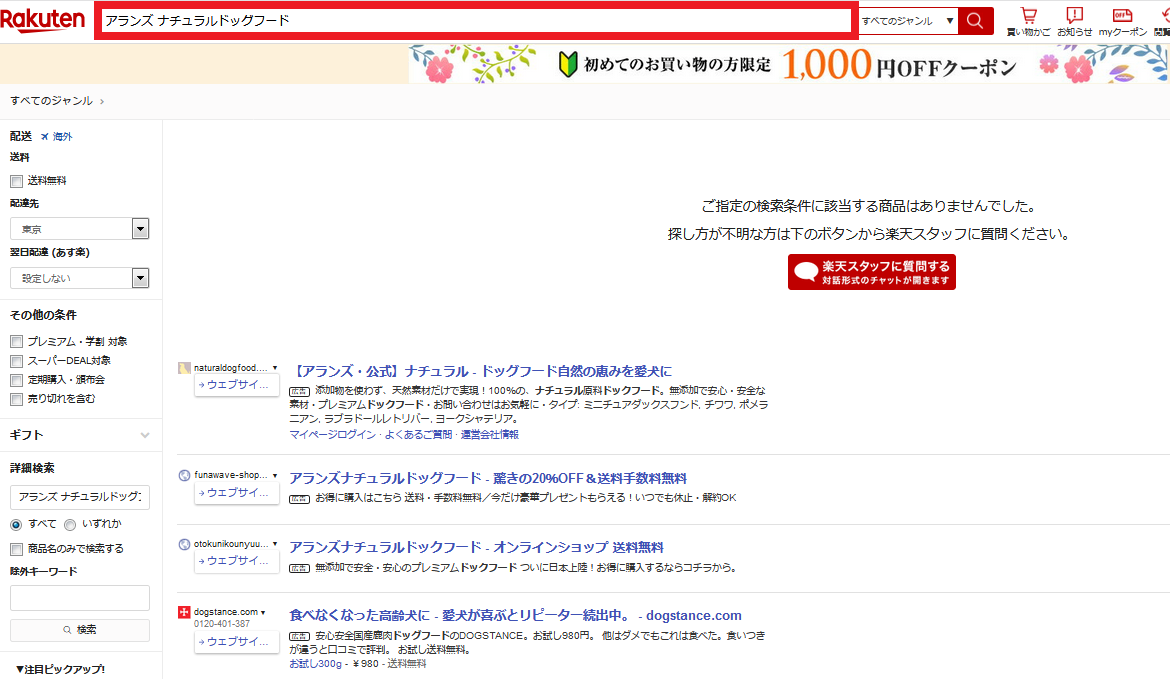Viewport: 1170px width, 679px height.
Task: Check 定期購入・頒布会 checkbox
Action: point(16,381)
